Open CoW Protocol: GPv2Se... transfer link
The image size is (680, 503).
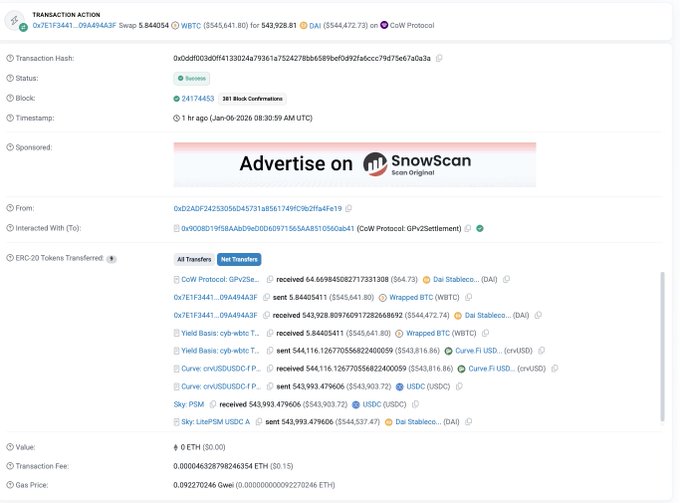tap(220, 279)
